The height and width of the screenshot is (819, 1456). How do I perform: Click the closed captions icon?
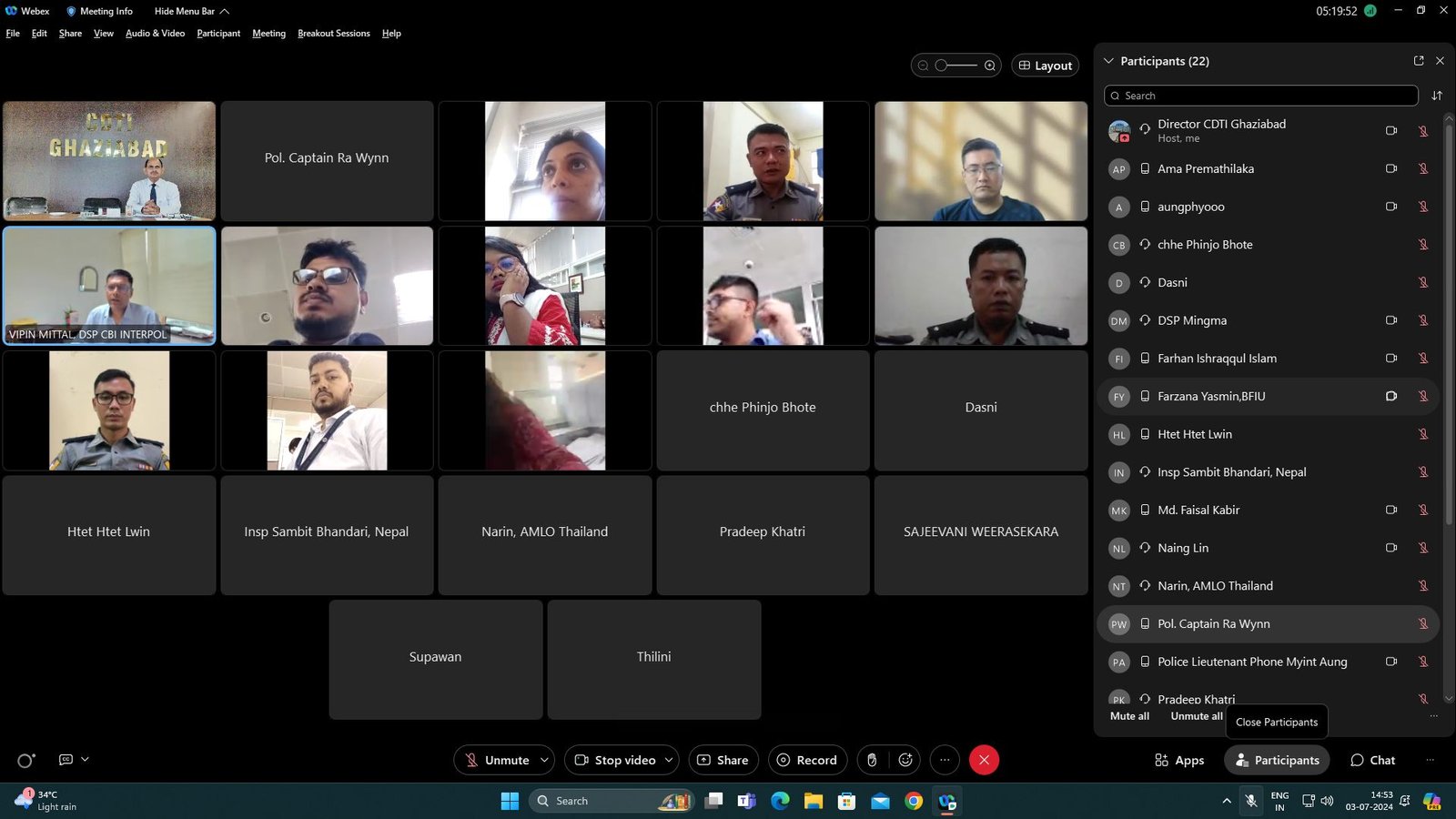pyautogui.click(x=66, y=760)
